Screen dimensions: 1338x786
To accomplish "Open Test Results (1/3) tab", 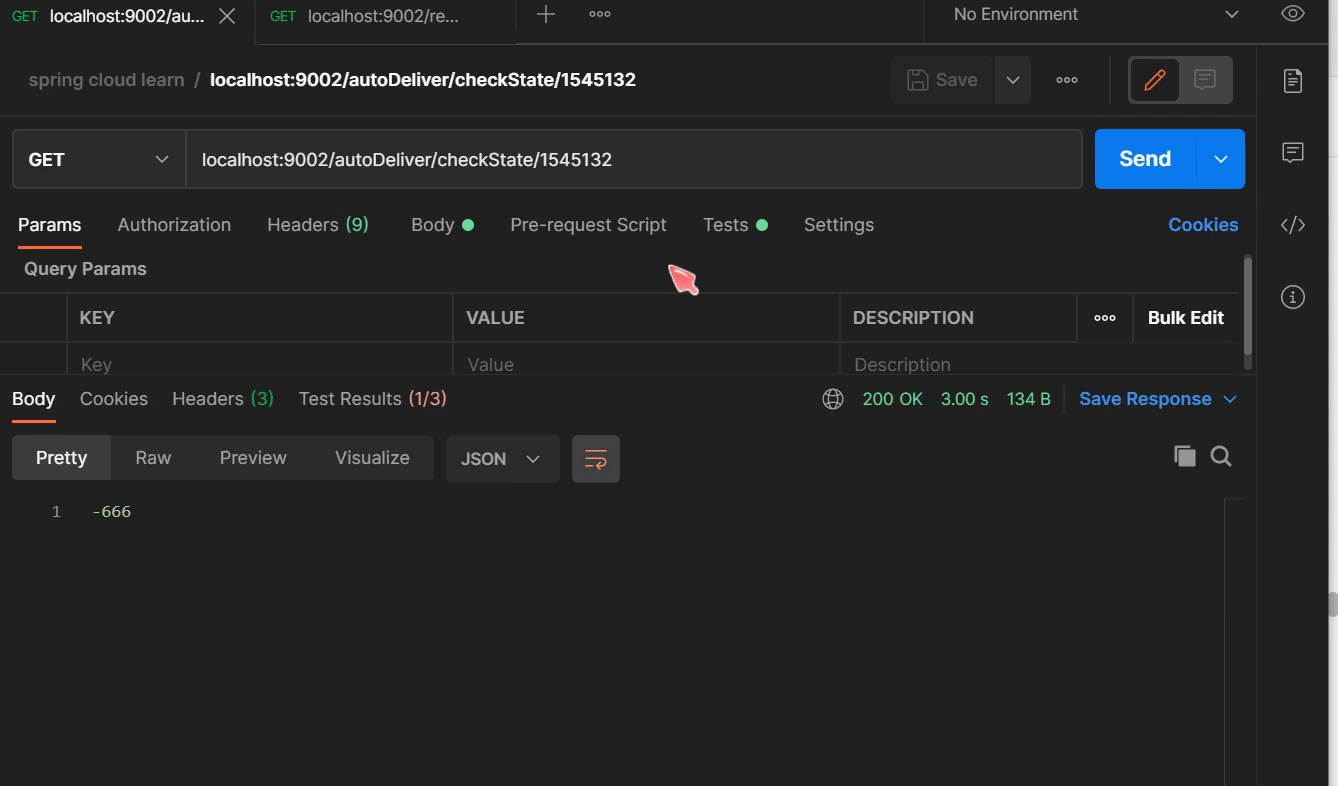I will pos(373,399).
